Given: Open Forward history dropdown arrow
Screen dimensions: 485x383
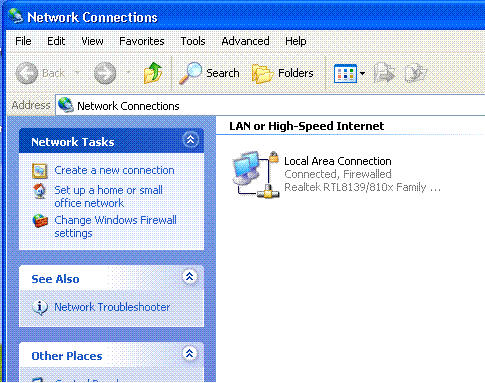Looking at the screenshot, I should pos(129,72).
